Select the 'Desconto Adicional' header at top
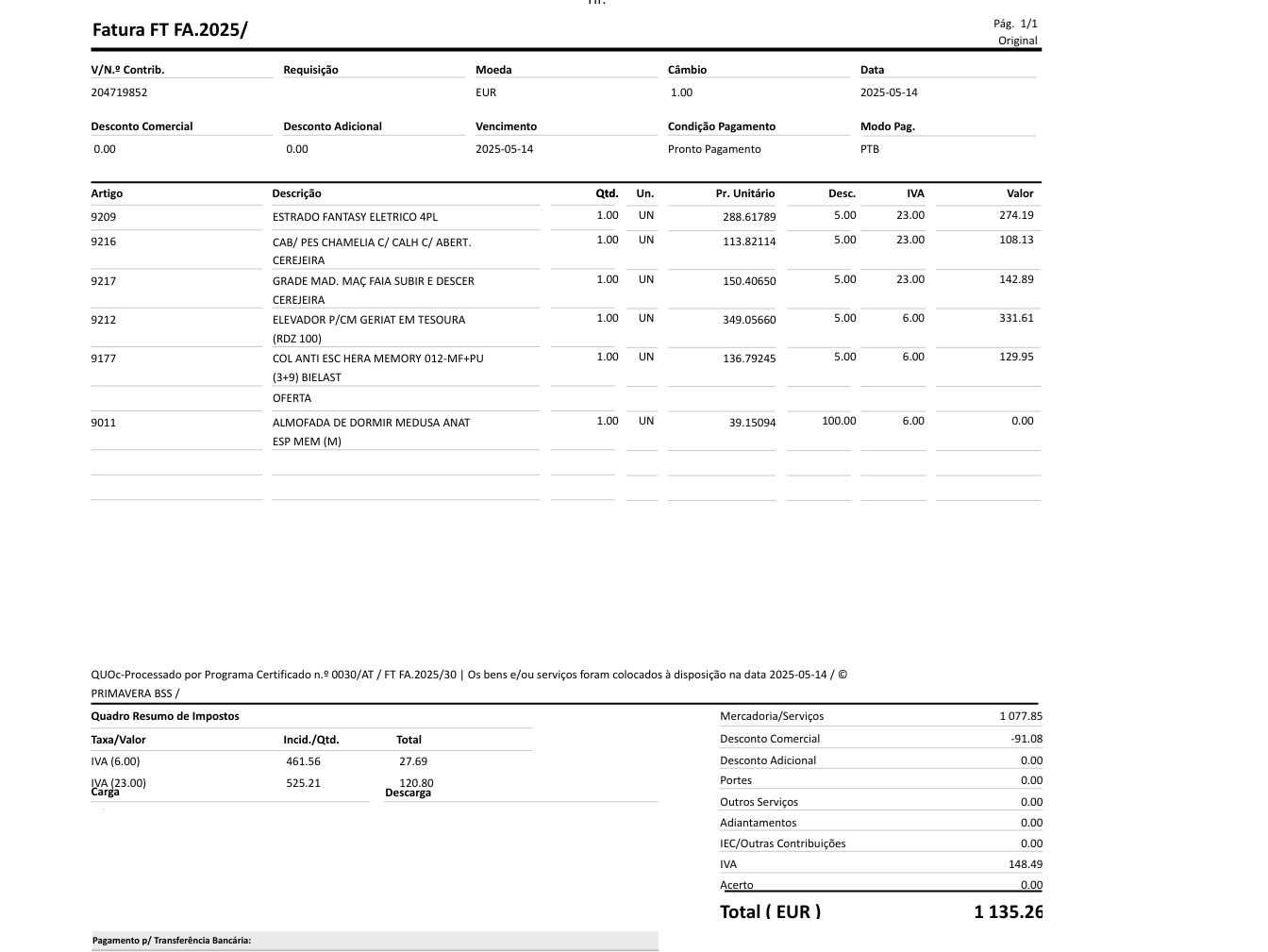This screenshot has width=1268, height=952. pyautogui.click(x=332, y=126)
